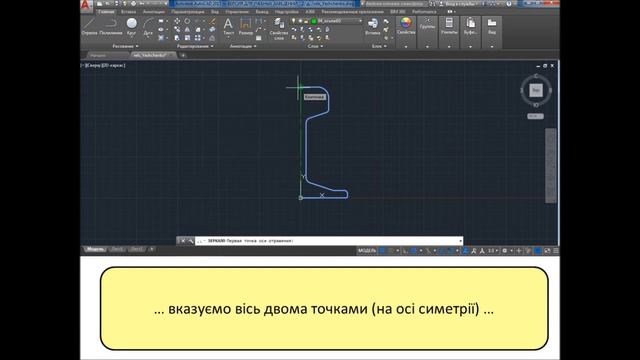Click the drawing area vertical scrollbar

coord(551,165)
